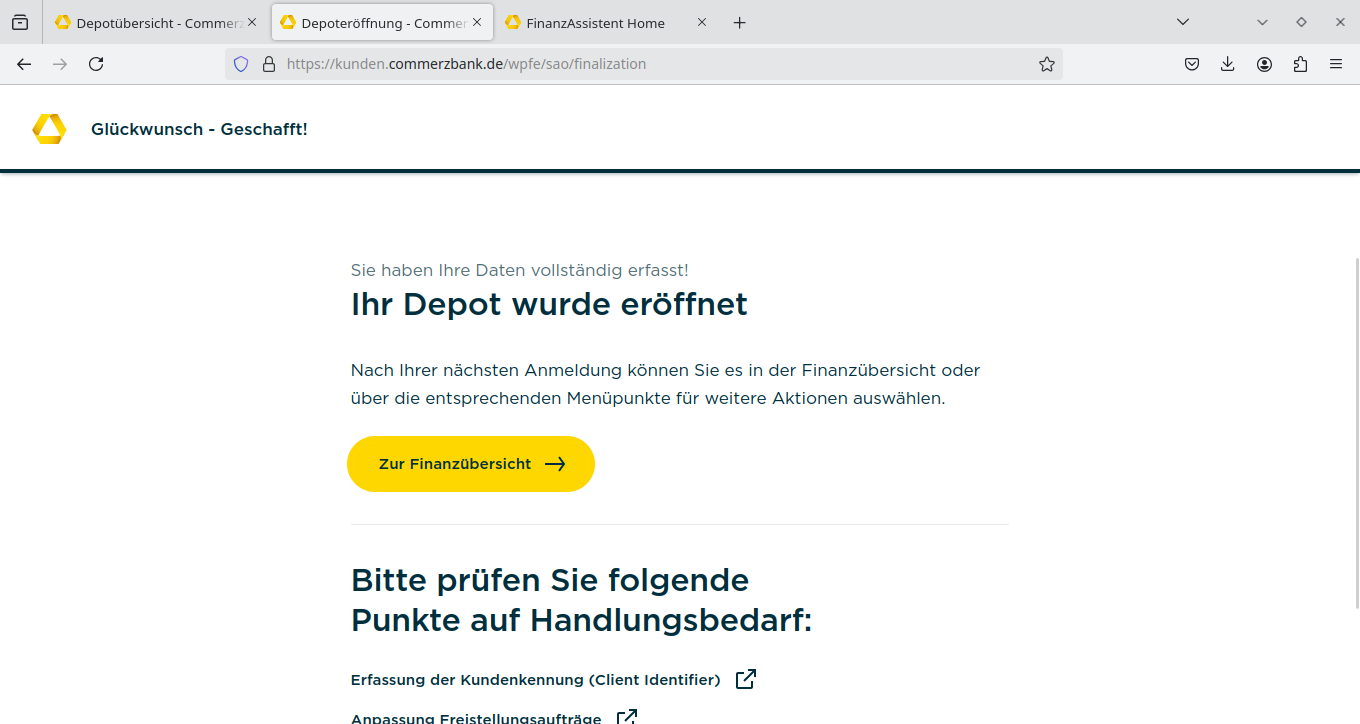Open the Firefox account profile icon
1360x724 pixels.
(x=1264, y=64)
